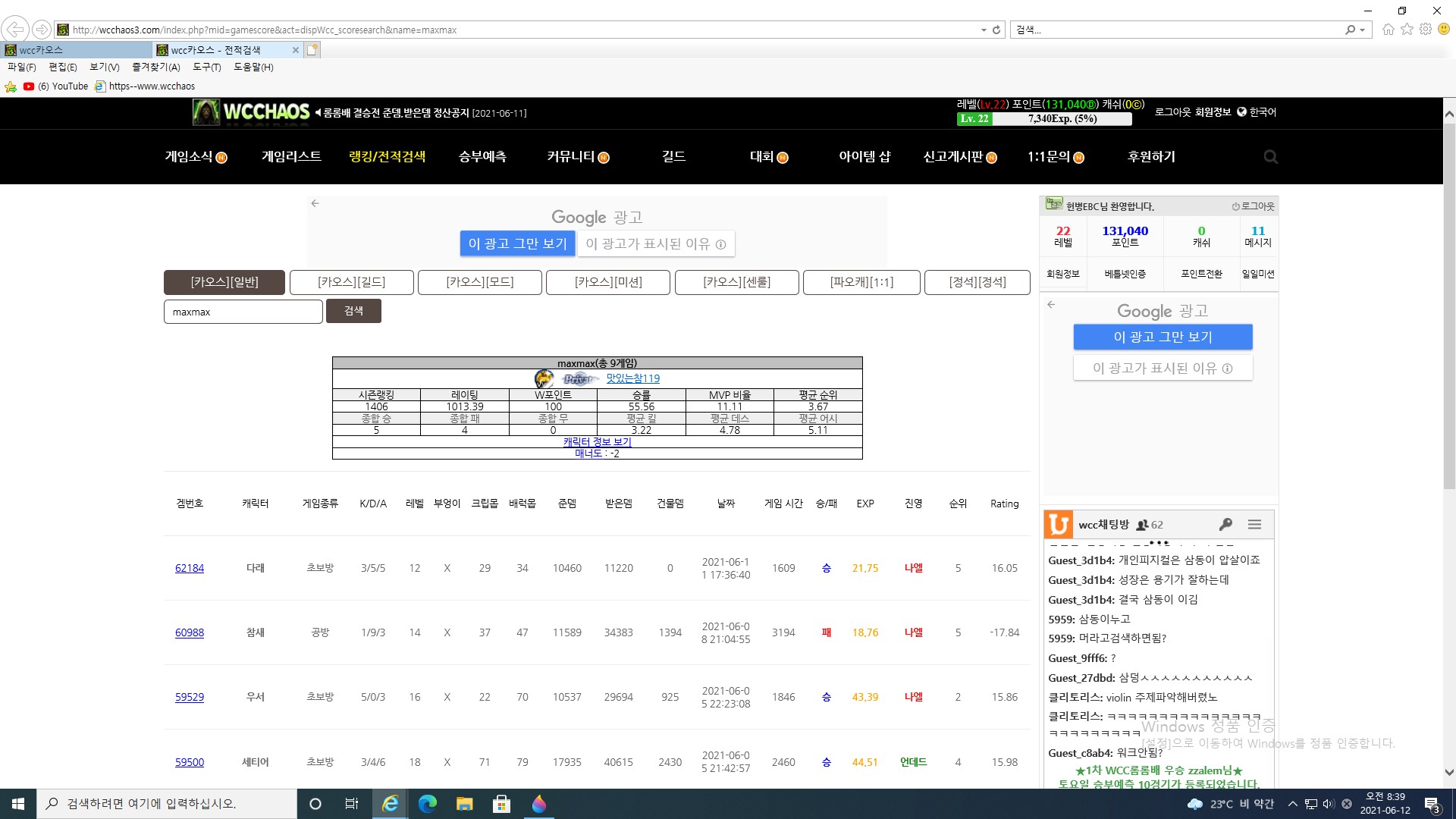
Task: Open File Explorer from taskbar
Action: tap(464, 804)
